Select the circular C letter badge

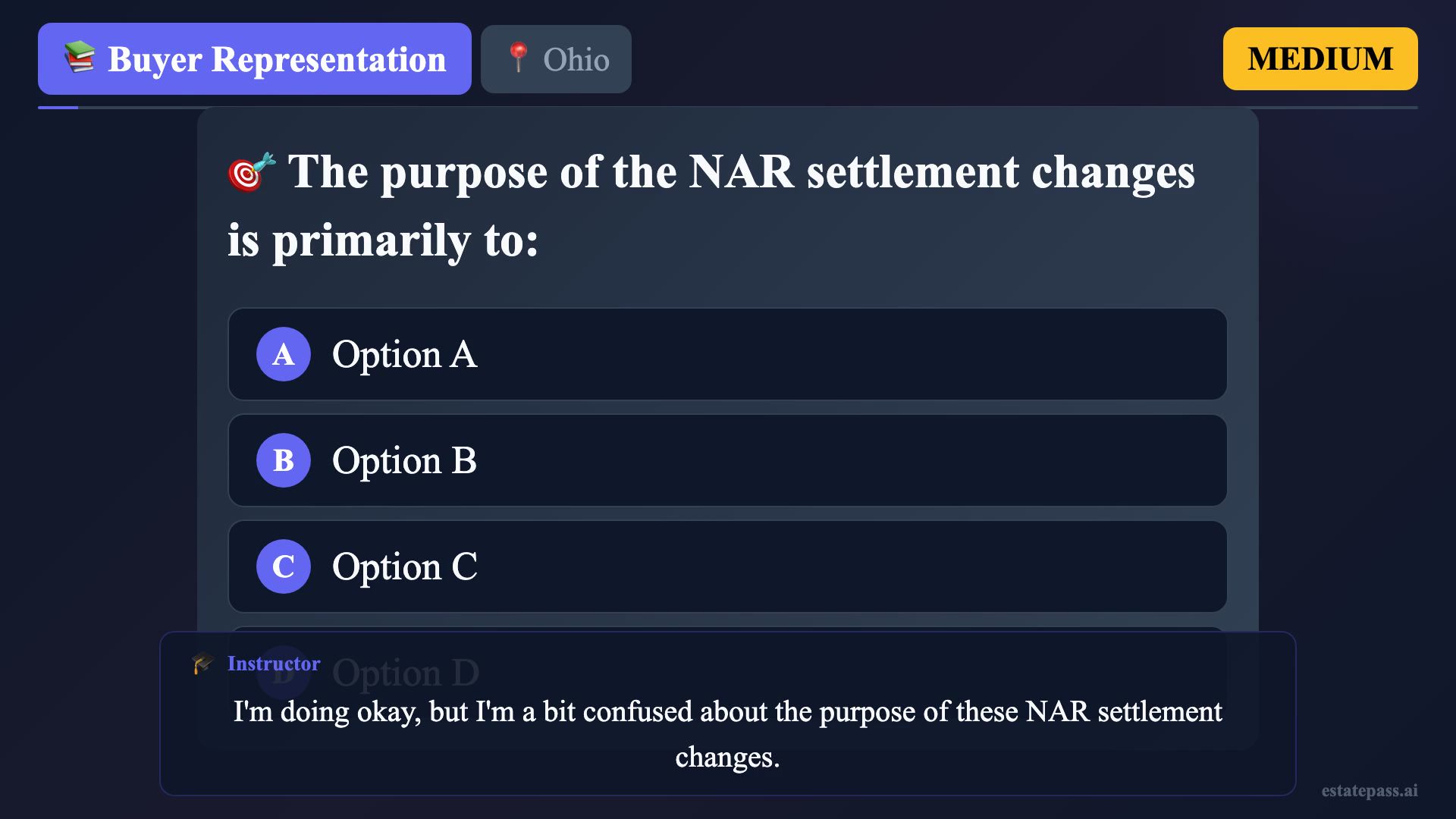(284, 566)
